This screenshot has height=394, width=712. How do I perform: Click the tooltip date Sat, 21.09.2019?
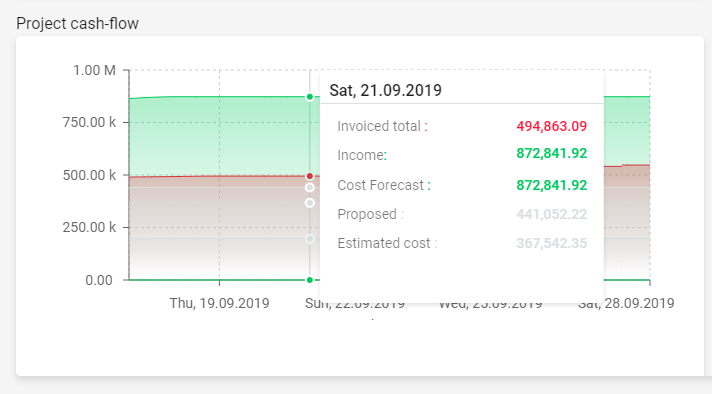tap(386, 90)
